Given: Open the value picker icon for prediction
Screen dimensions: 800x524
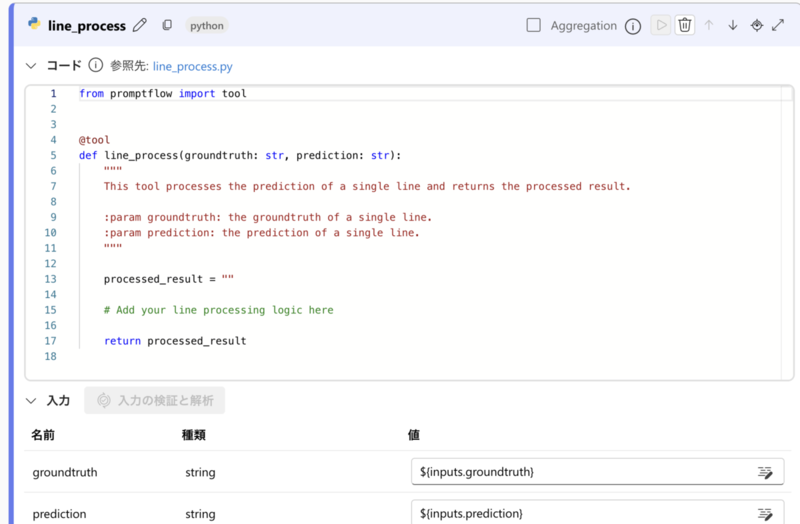Looking at the screenshot, I should pyautogui.click(x=765, y=514).
